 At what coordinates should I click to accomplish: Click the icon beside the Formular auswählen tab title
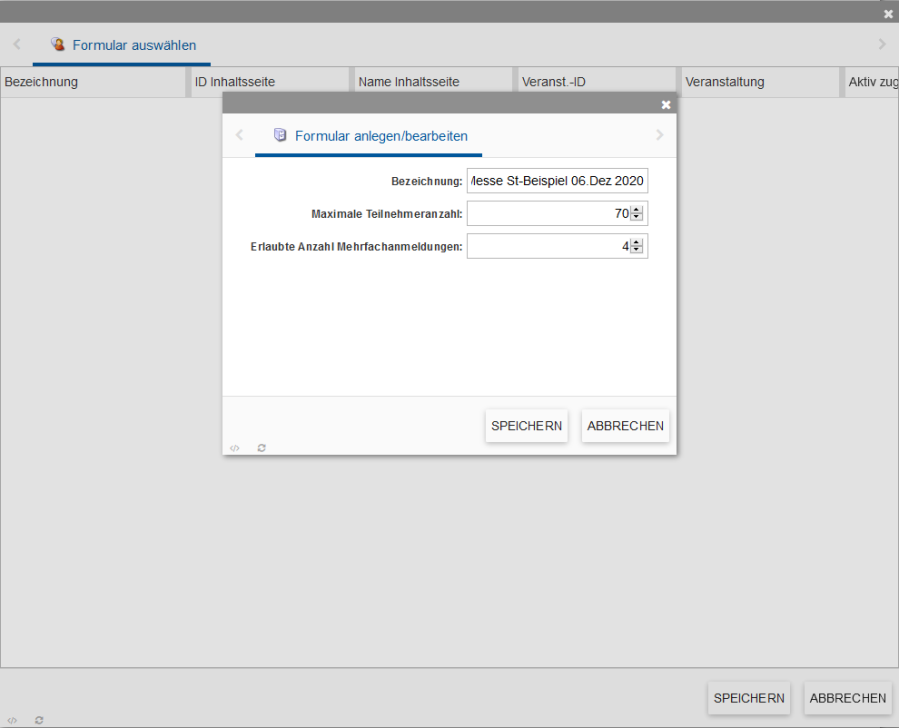58,45
